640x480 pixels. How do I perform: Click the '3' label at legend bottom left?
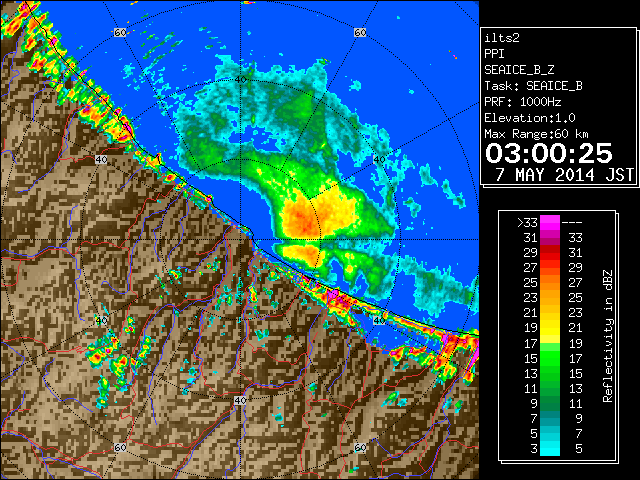pyautogui.click(x=534, y=449)
